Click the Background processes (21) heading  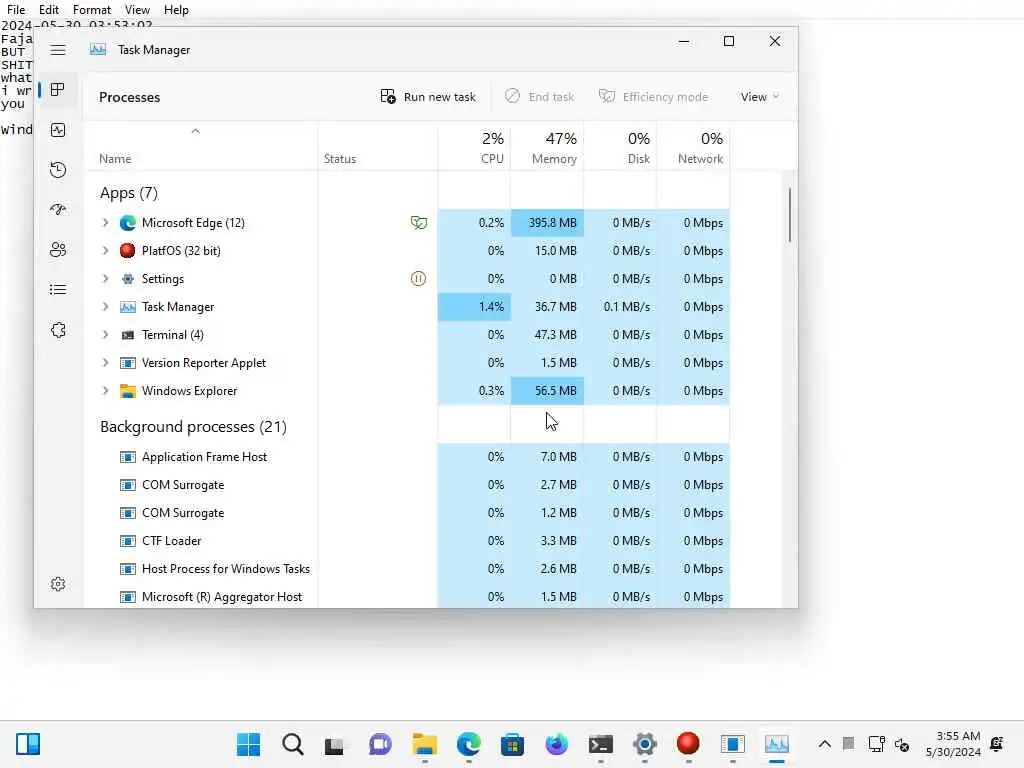tap(193, 427)
